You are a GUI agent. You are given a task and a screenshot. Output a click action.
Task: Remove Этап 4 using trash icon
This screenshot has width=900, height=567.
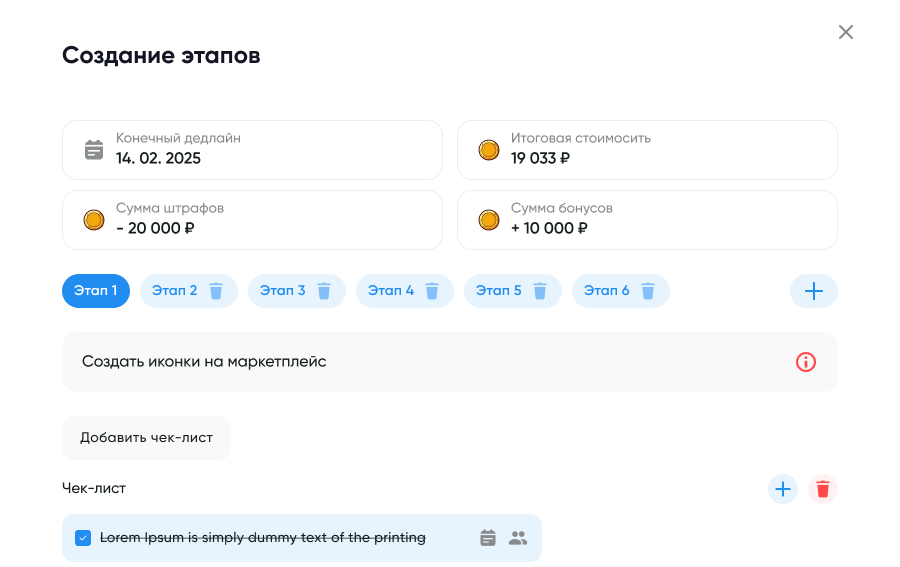pyautogui.click(x=432, y=291)
